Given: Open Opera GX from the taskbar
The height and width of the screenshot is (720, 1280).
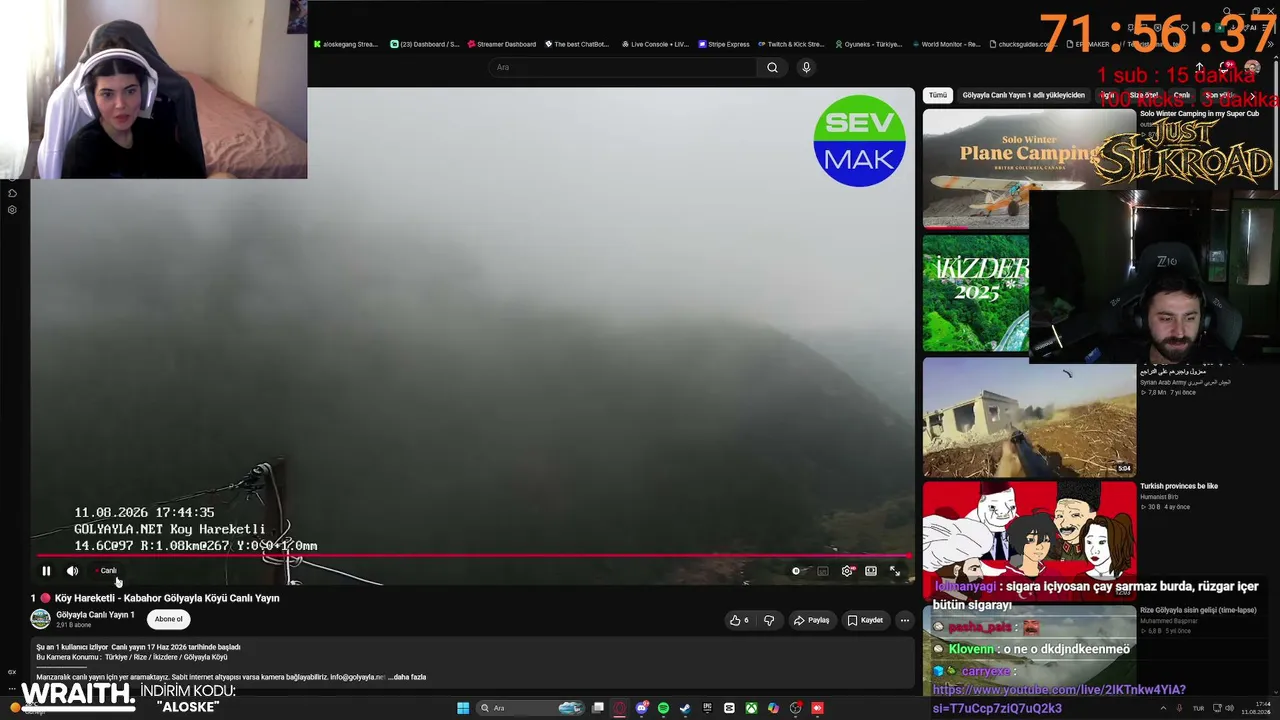Looking at the screenshot, I should pyautogui.click(x=620, y=708).
